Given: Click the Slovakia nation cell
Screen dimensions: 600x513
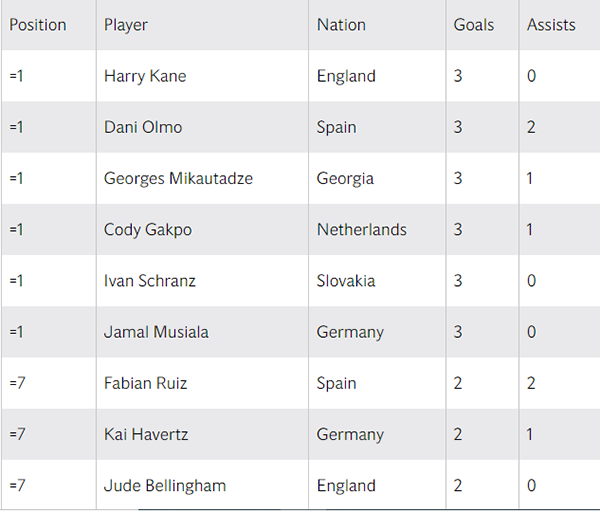Looking at the screenshot, I should 346,281.
